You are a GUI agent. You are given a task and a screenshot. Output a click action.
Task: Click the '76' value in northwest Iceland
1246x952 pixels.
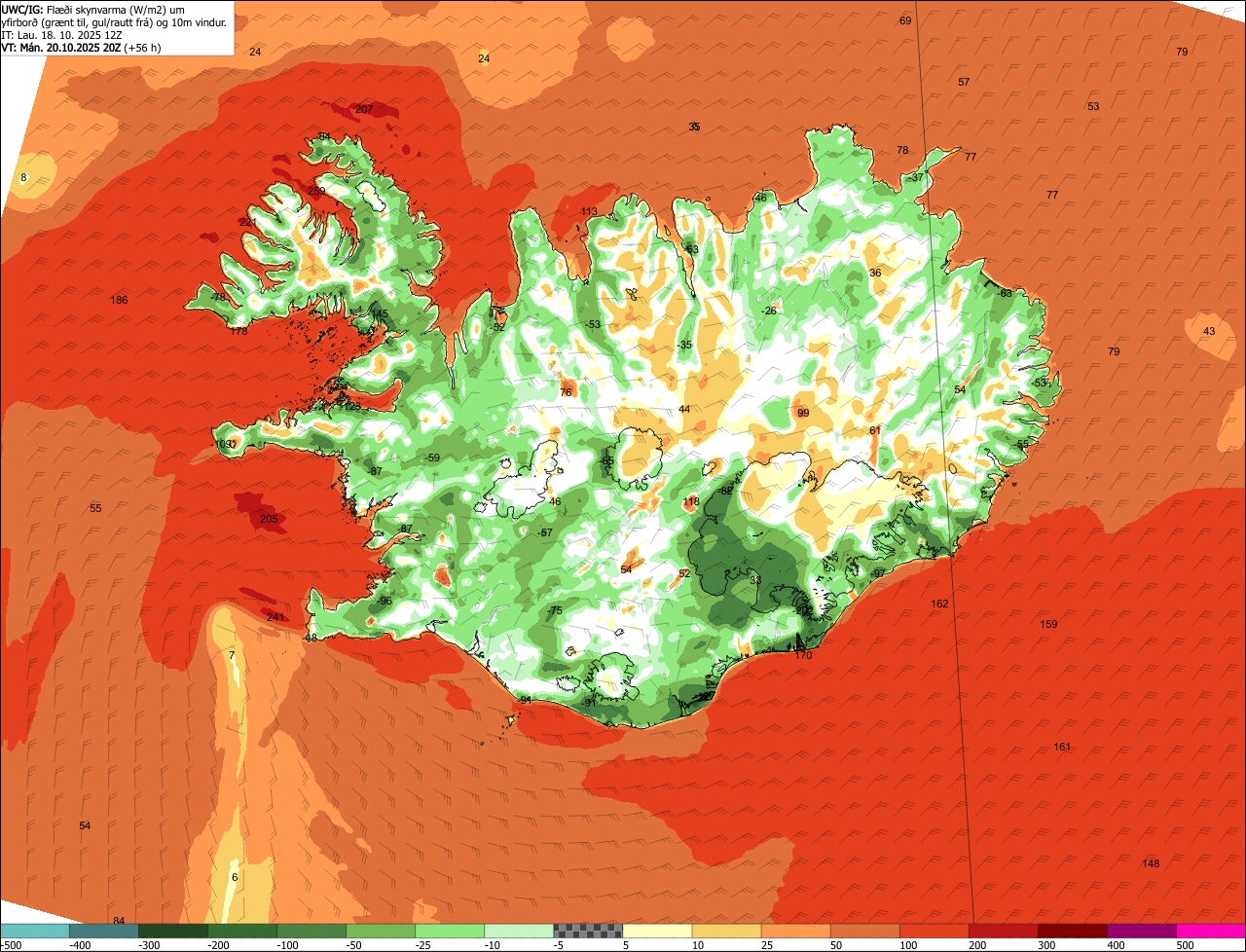566,392
